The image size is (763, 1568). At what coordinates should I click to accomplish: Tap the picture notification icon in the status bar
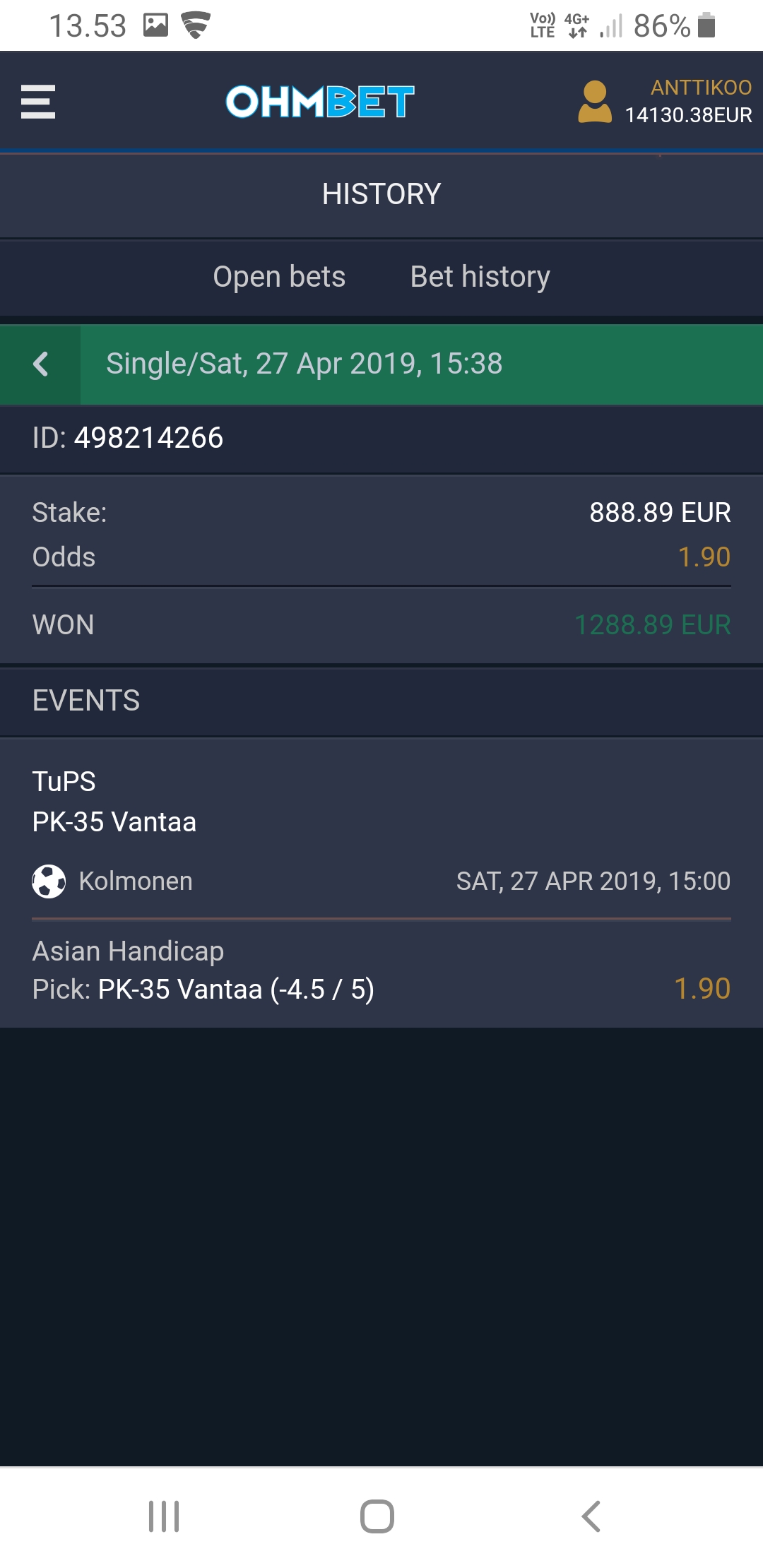point(155,25)
